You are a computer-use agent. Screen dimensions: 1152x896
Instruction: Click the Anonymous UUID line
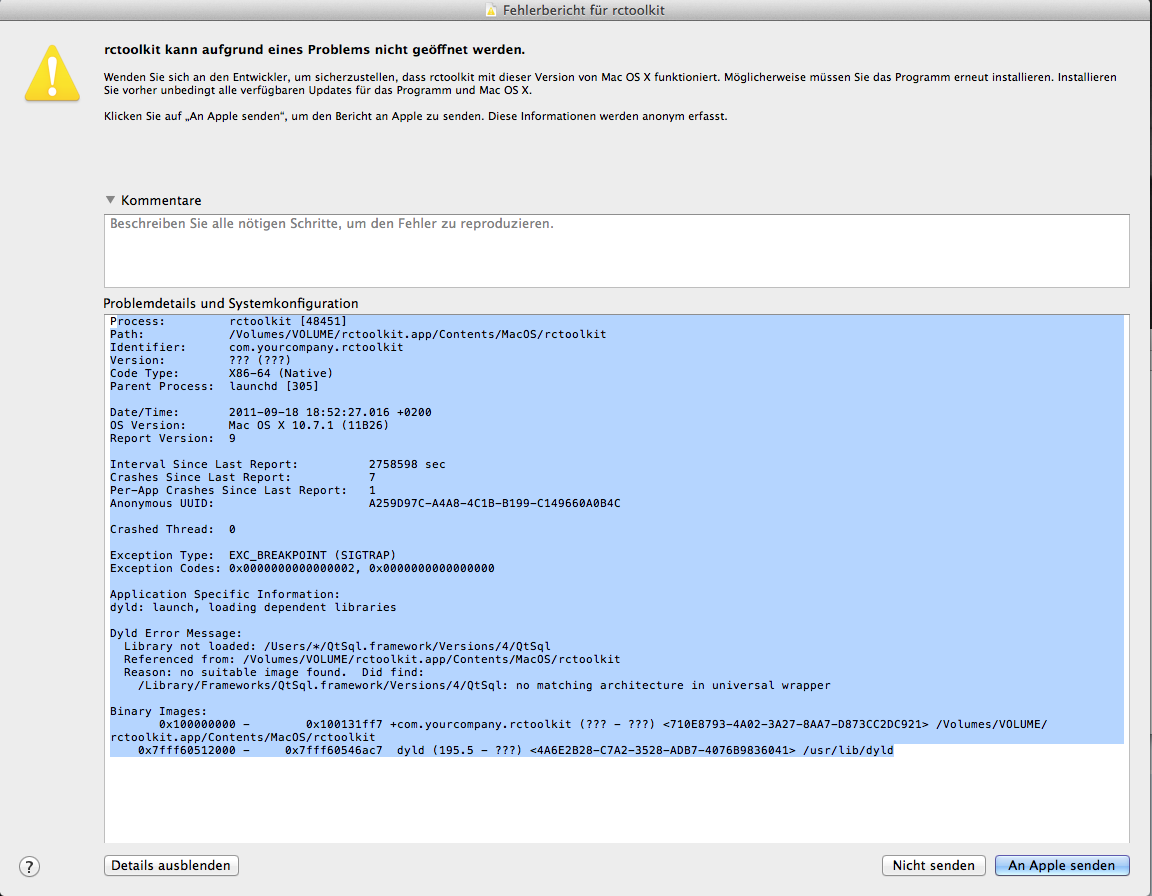pyautogui.click(x=365, y=503)
